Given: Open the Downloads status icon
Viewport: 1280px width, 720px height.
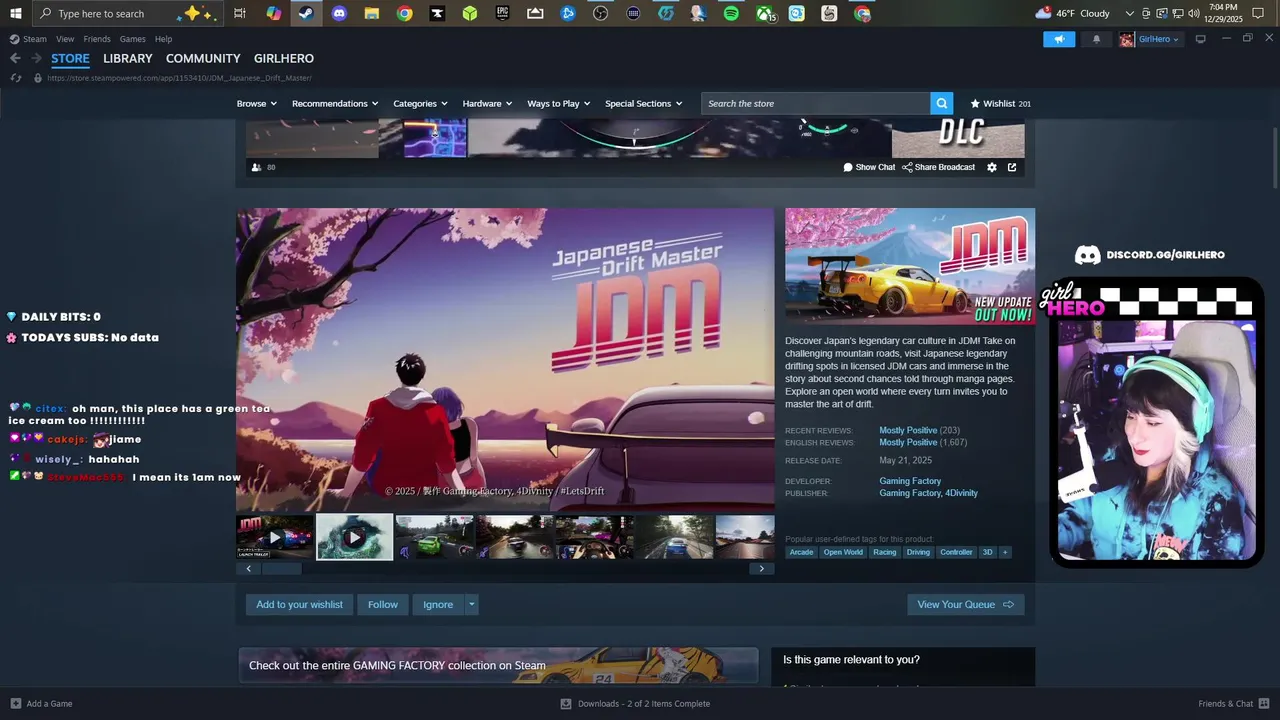Looking at the screenshot, I should 566,703.
